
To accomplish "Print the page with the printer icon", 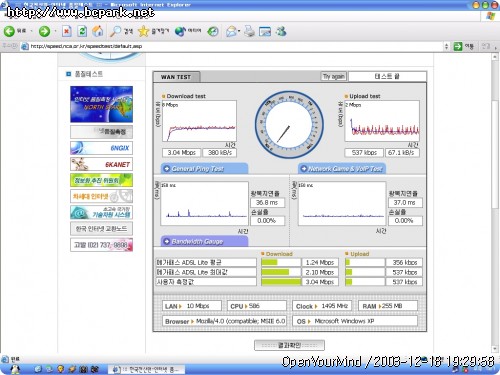I will click(x=249, y=31).
